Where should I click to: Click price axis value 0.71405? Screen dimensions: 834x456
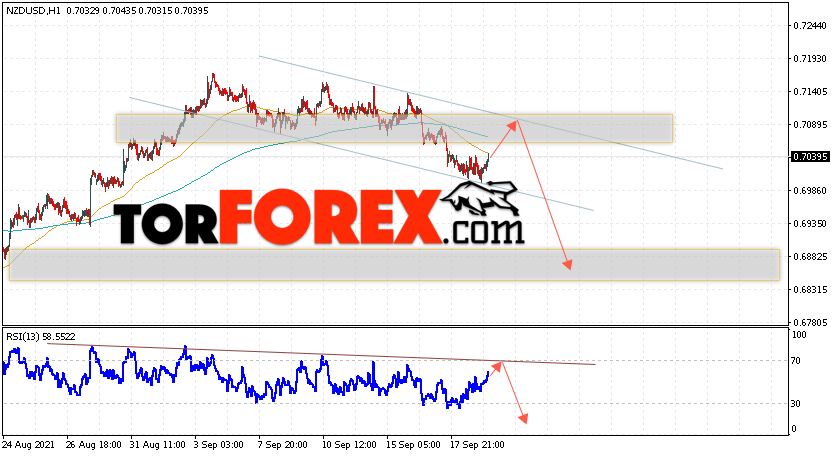click(x=810, y=92)
